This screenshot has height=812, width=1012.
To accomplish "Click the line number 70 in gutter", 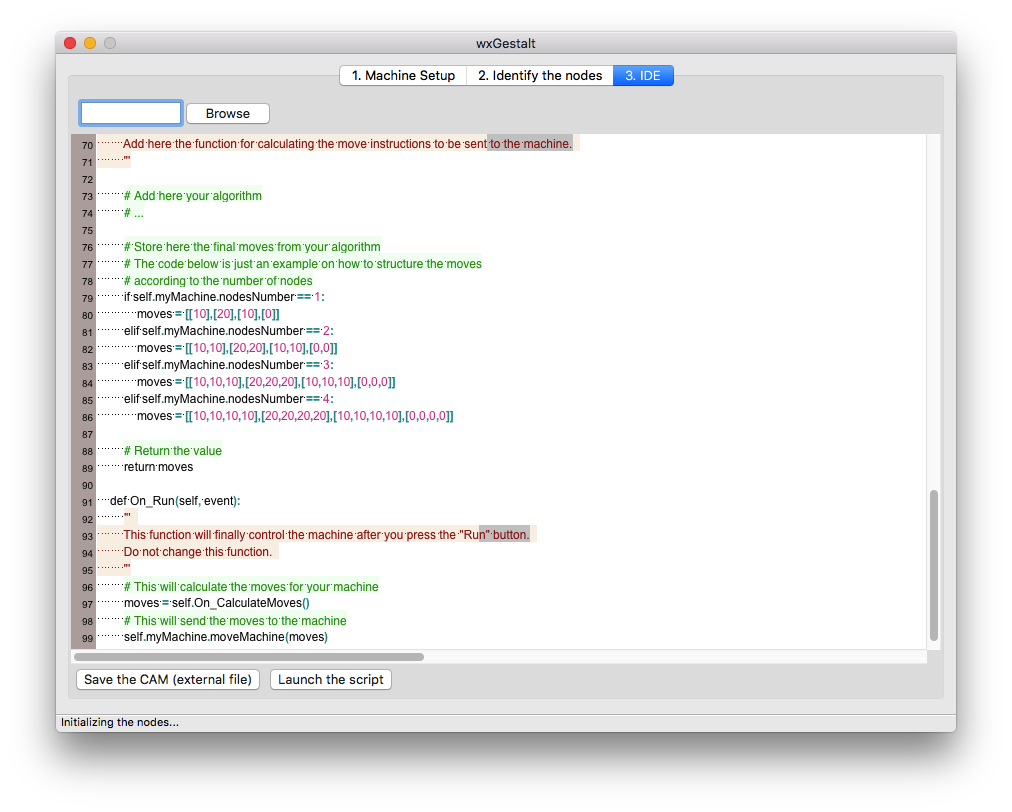I will (87, 145).
